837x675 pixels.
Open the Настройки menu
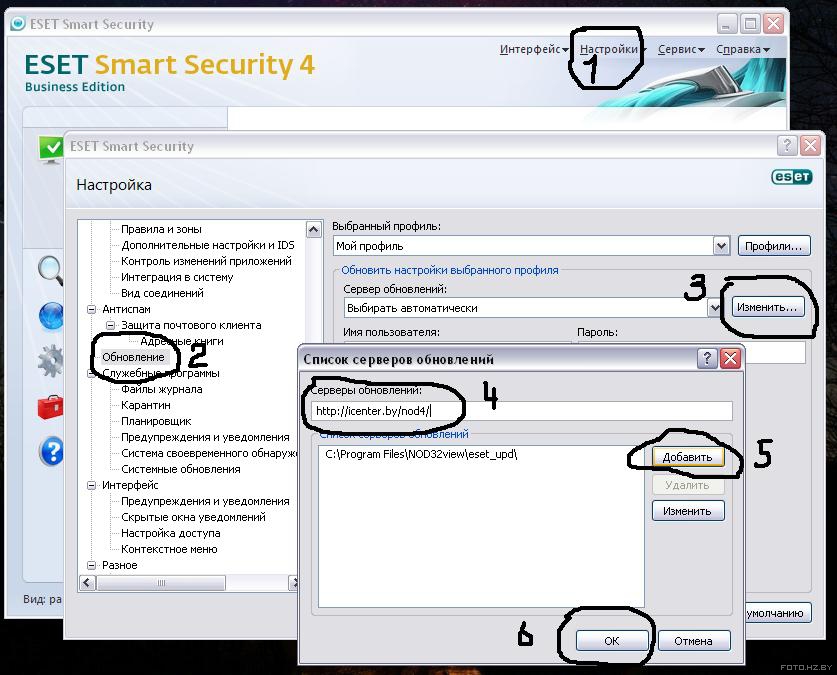[613, 49]
